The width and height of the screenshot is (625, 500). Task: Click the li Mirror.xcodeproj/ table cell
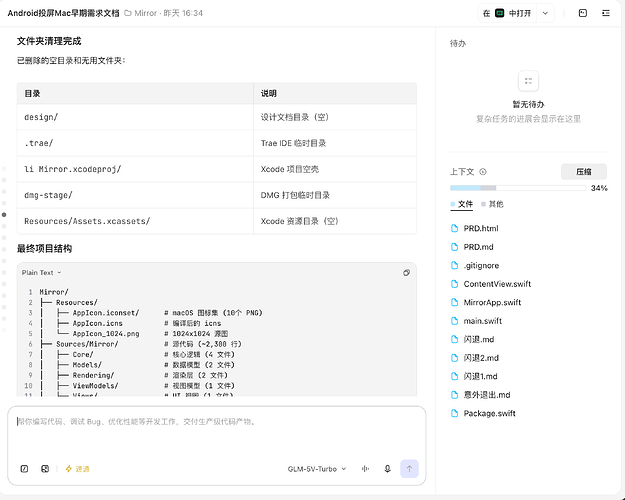[135, 169]
